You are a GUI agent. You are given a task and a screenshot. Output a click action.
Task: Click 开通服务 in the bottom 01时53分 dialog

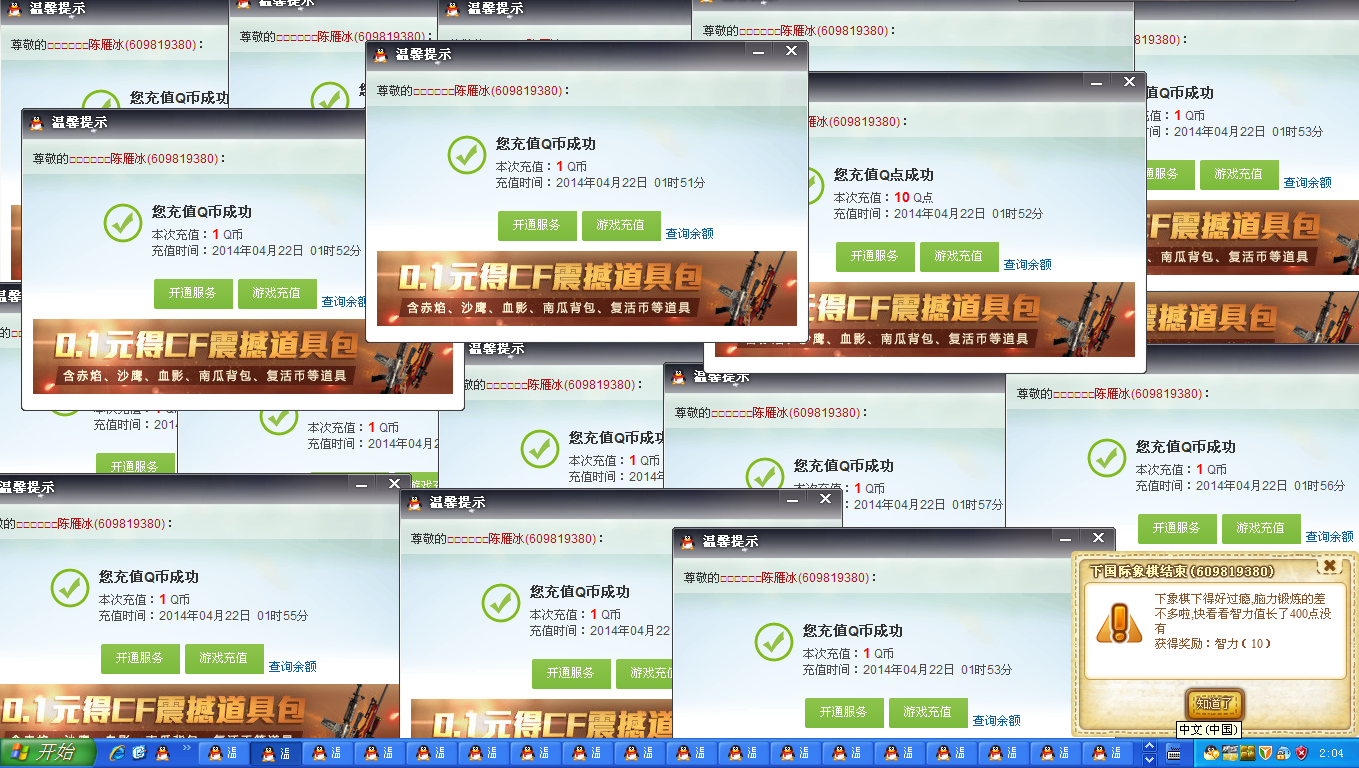click(x=844, y=713)
